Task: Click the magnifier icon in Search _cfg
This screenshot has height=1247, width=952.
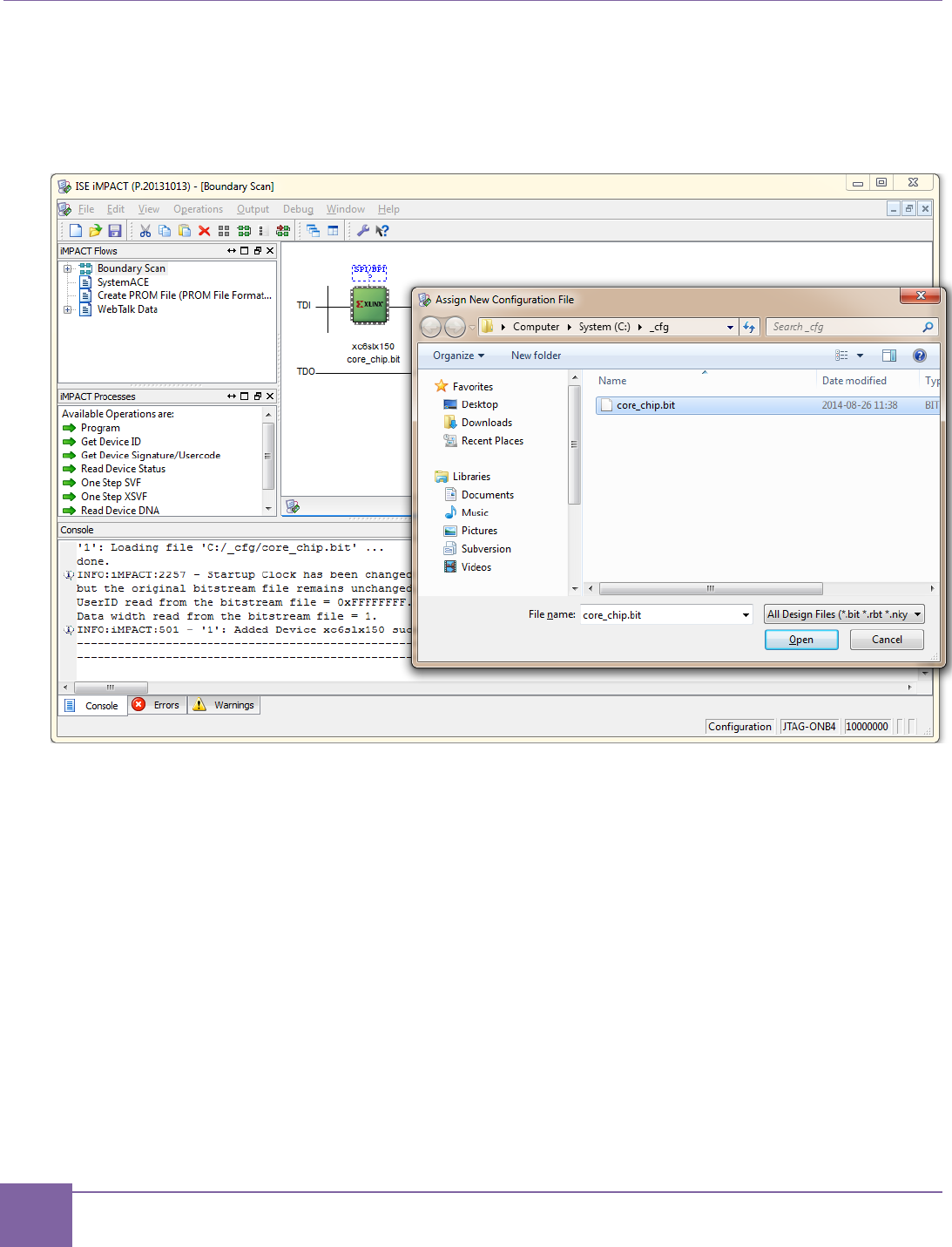Action: click(928, 327)
